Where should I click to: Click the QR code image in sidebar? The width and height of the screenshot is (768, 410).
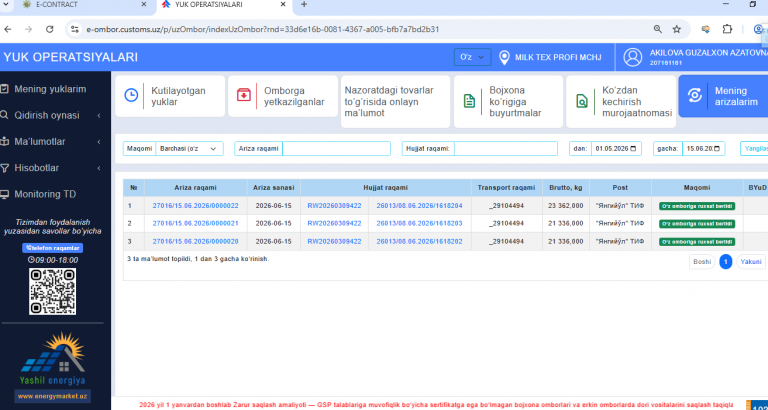[52, 291]
